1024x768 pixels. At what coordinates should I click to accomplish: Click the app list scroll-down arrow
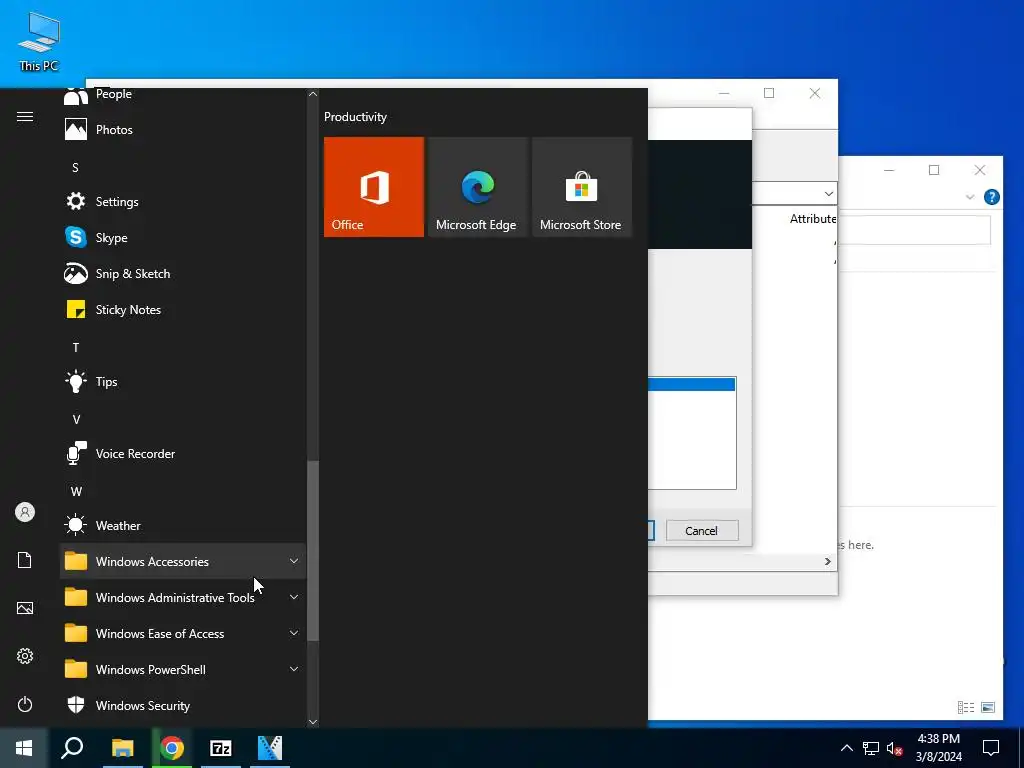coord(313,722)
